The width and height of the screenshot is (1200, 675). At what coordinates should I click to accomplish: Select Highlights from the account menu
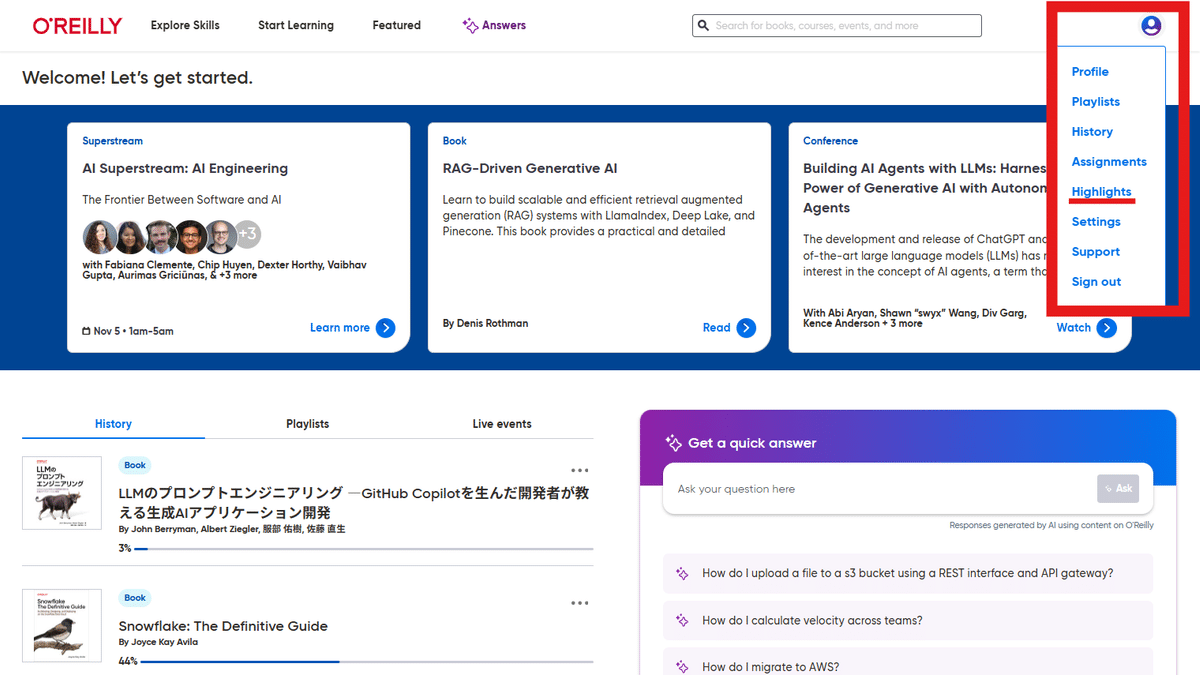(1101, 191)
